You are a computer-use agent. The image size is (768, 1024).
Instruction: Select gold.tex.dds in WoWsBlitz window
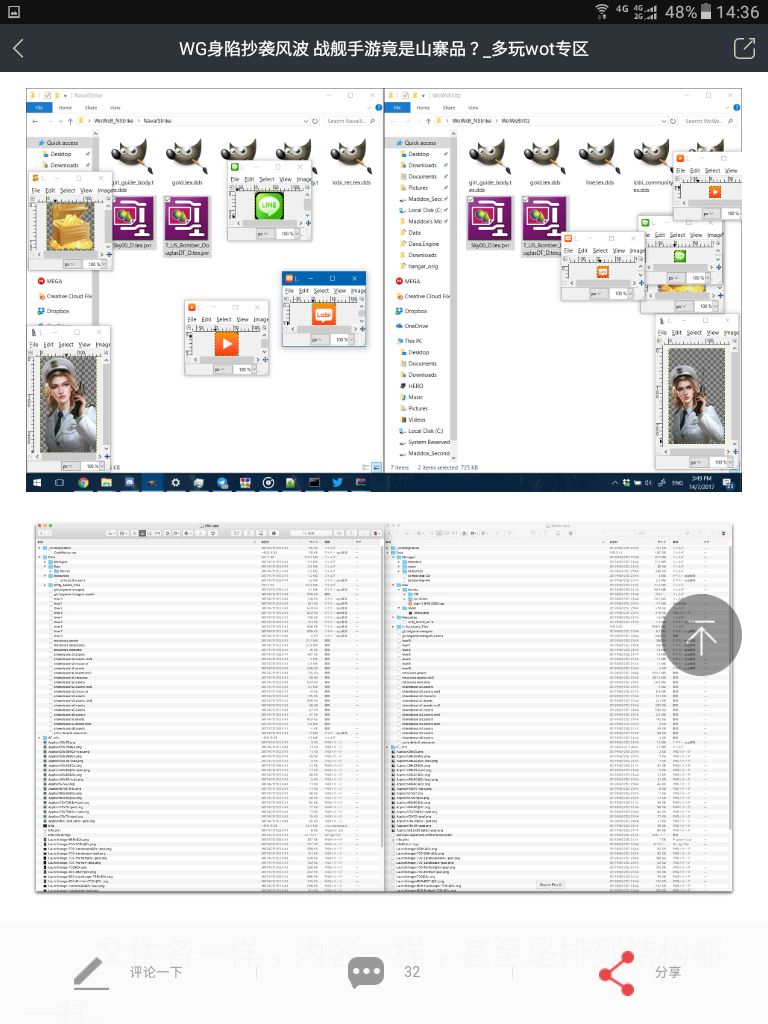(545, 163)
